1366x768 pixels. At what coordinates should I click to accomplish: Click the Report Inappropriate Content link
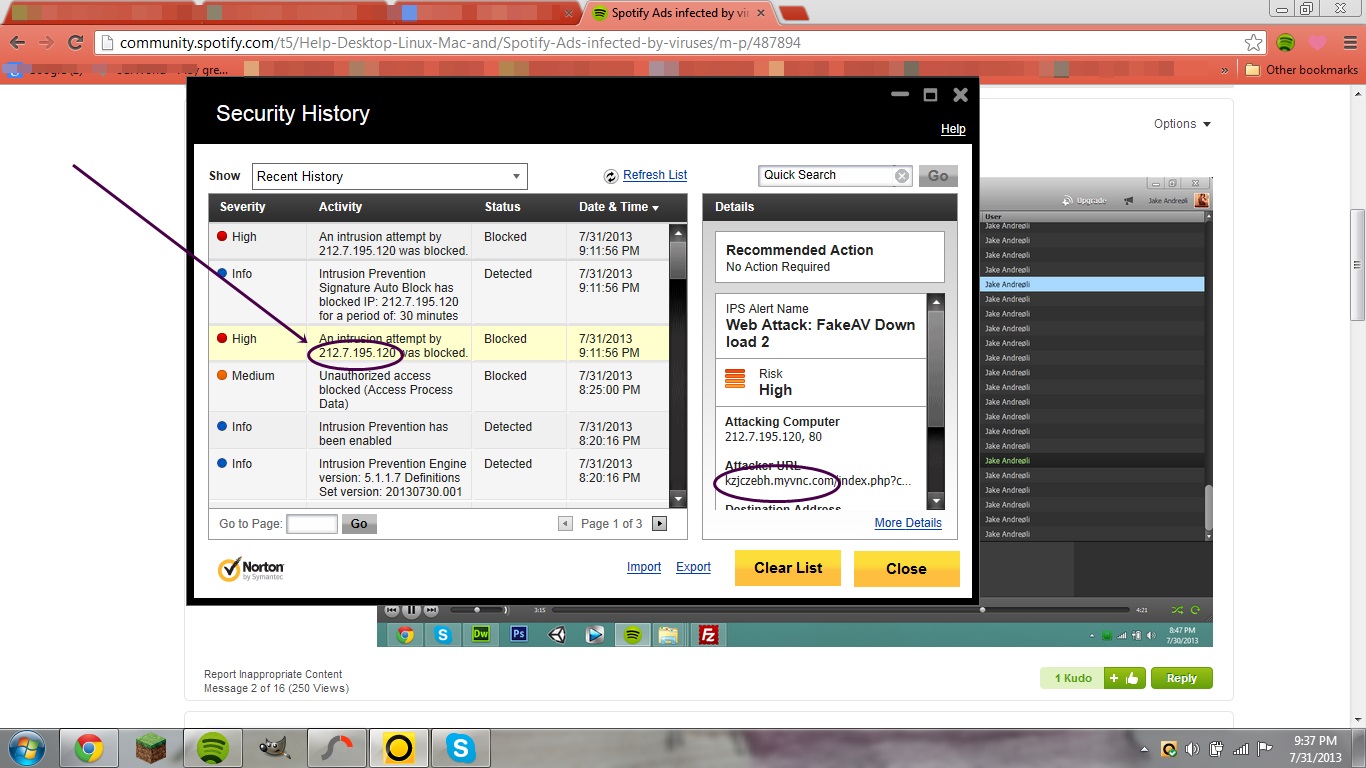coord(273,674)
